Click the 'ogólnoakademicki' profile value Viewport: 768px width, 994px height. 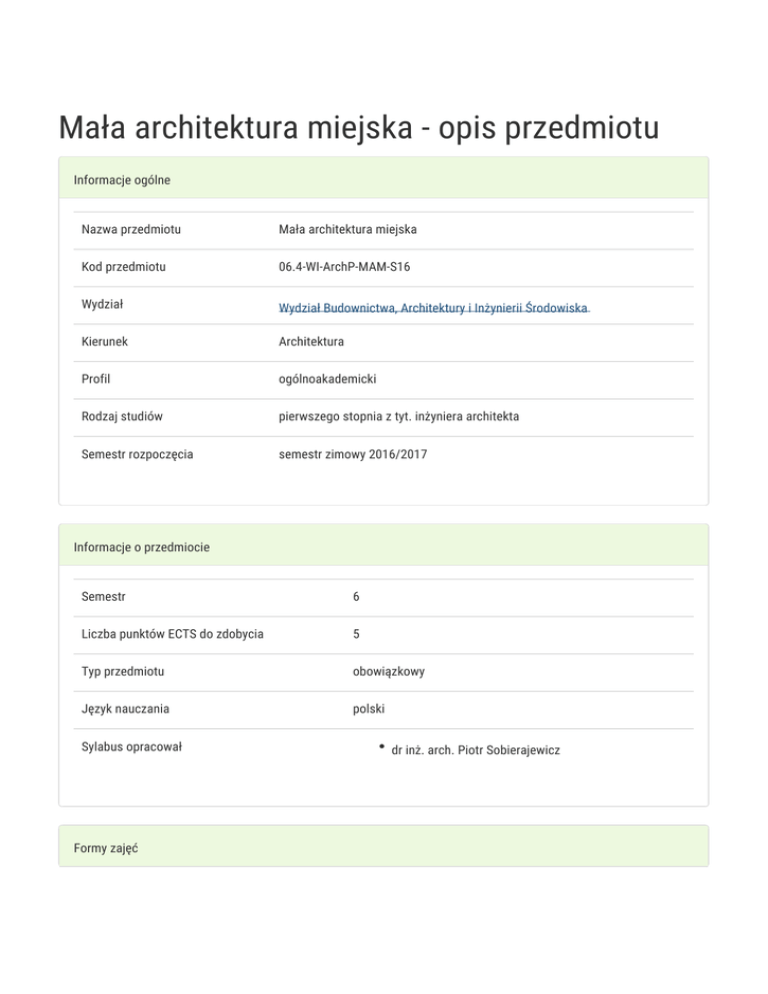[x=327, y=379]
